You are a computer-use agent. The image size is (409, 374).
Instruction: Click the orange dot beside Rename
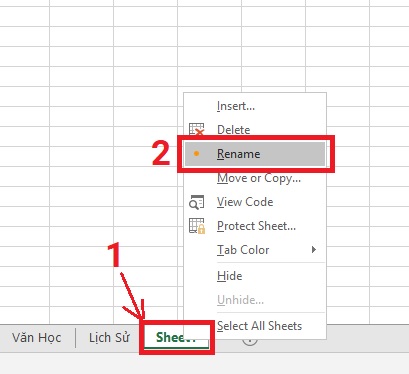coord(196,154)
